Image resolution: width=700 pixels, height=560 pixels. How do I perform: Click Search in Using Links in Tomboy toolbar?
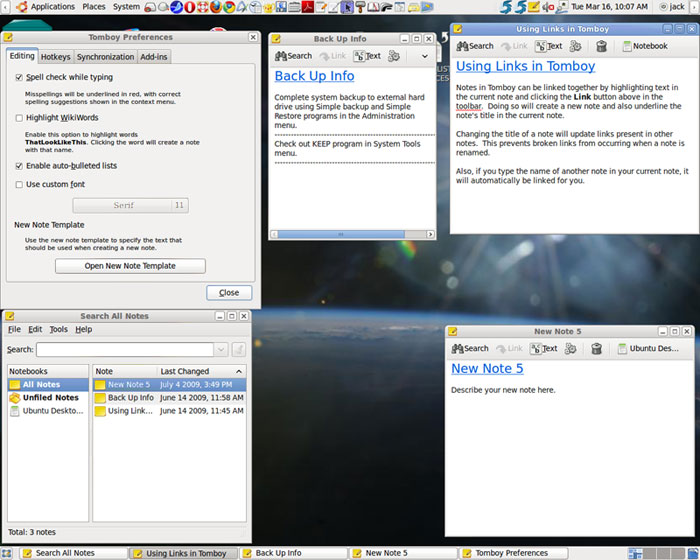475,46
